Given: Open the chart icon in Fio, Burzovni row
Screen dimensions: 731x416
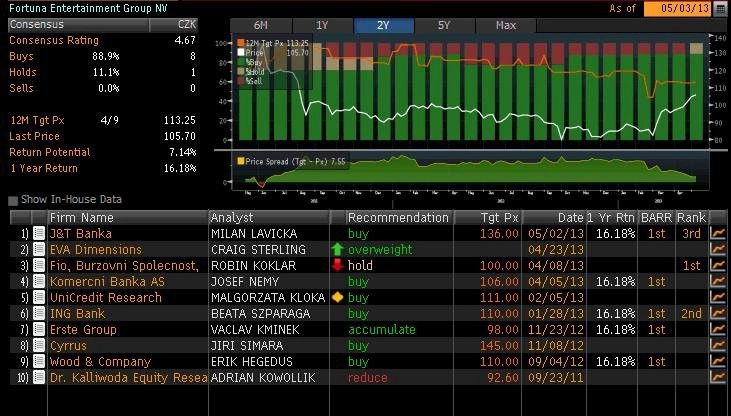Looking at the screenshot, I should (717, 265).
